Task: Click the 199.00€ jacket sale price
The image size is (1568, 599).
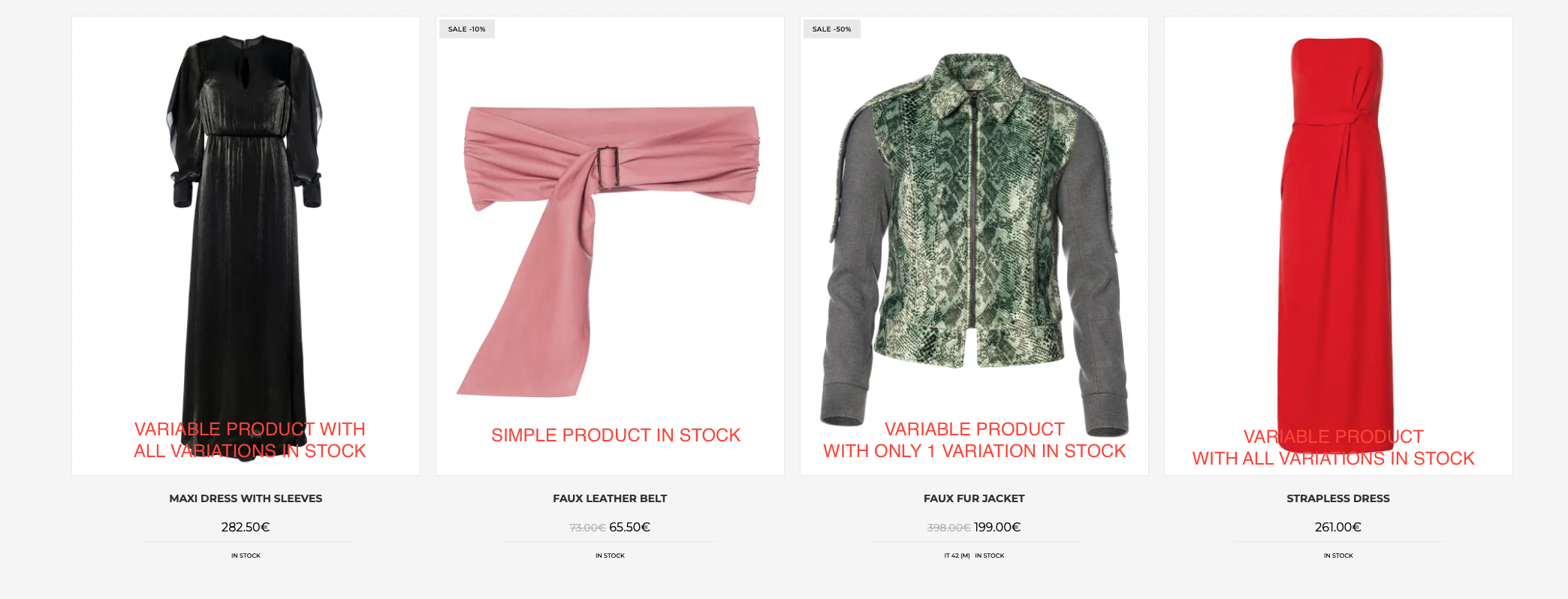Action: pos(997,527)
